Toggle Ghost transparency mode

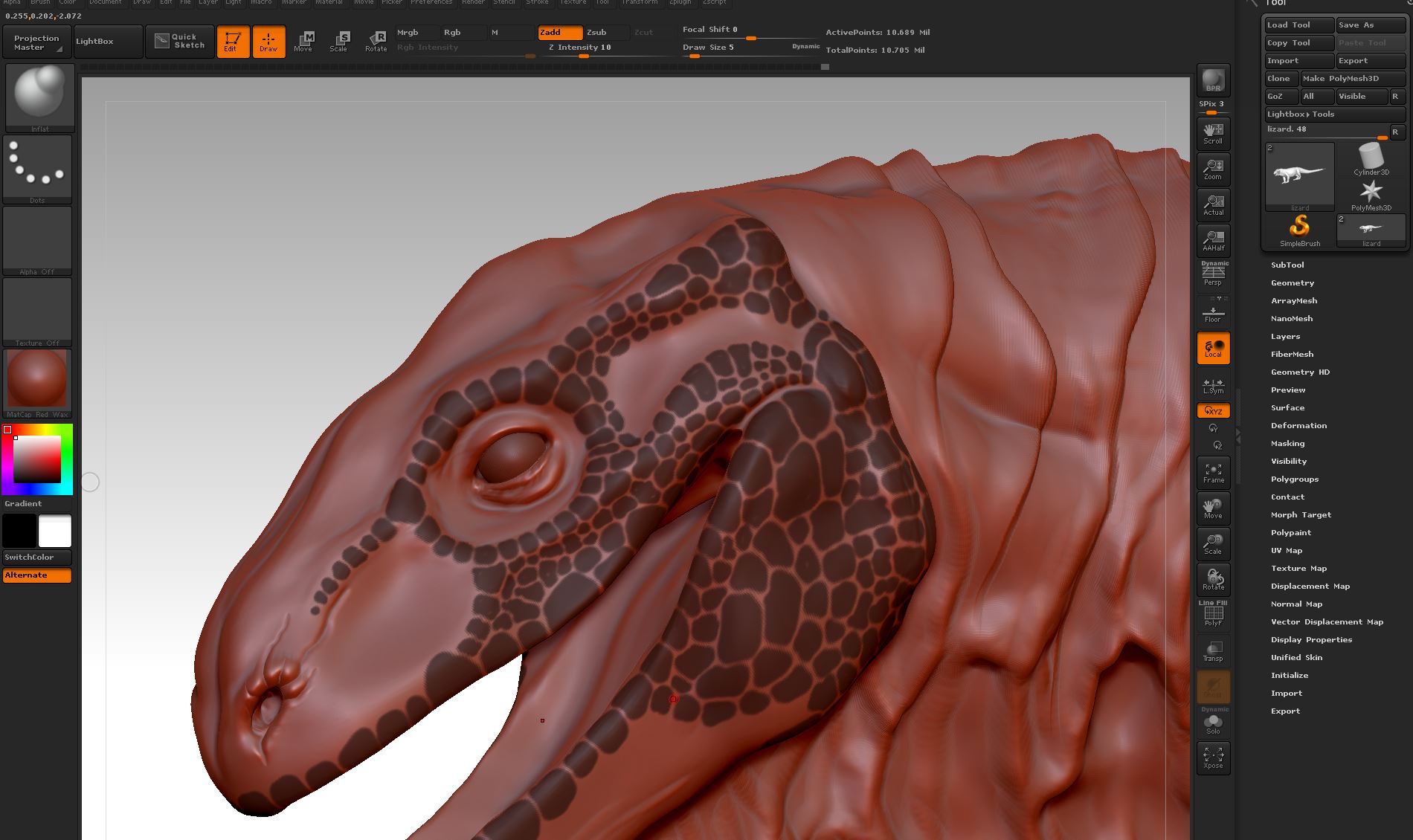1213,686
